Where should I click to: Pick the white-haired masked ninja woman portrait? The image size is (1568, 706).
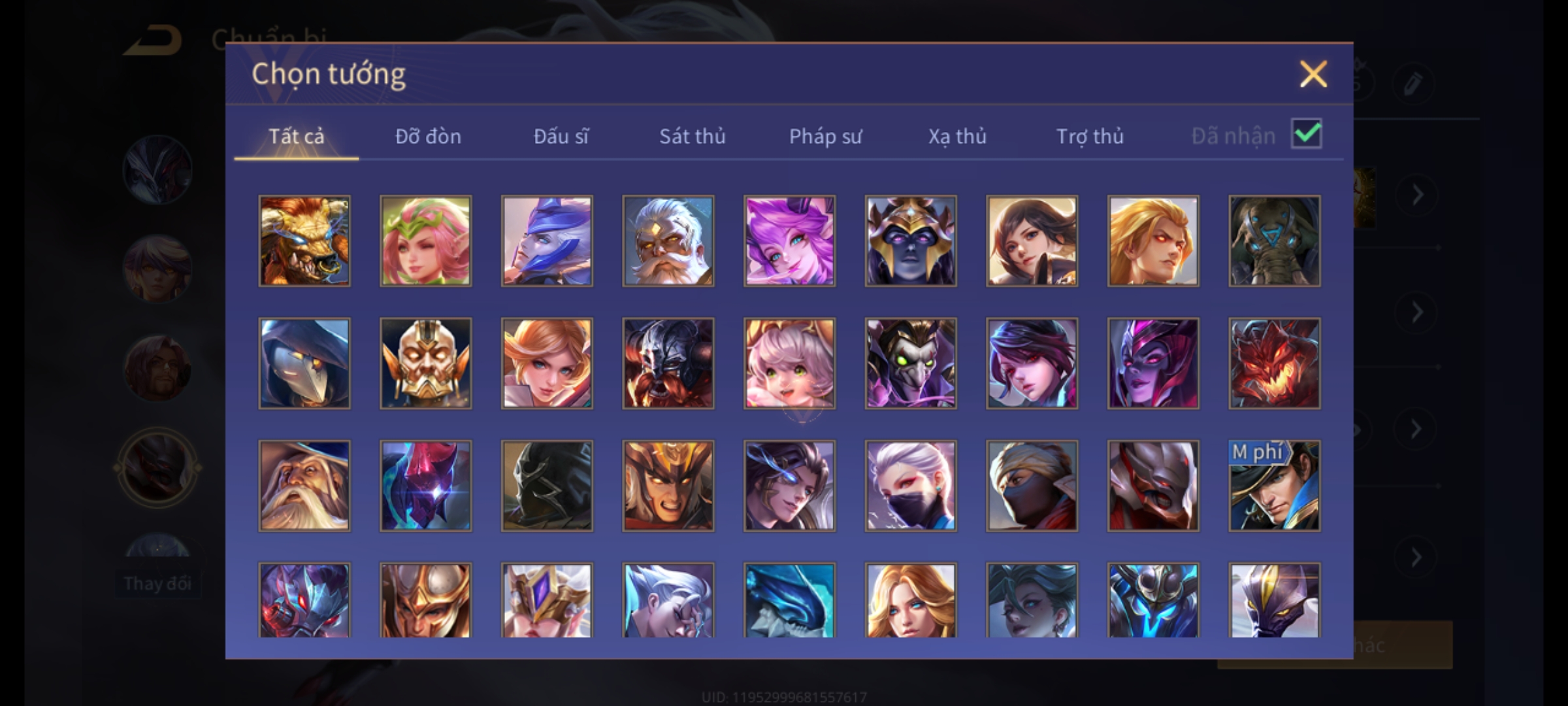coord(911,486)
